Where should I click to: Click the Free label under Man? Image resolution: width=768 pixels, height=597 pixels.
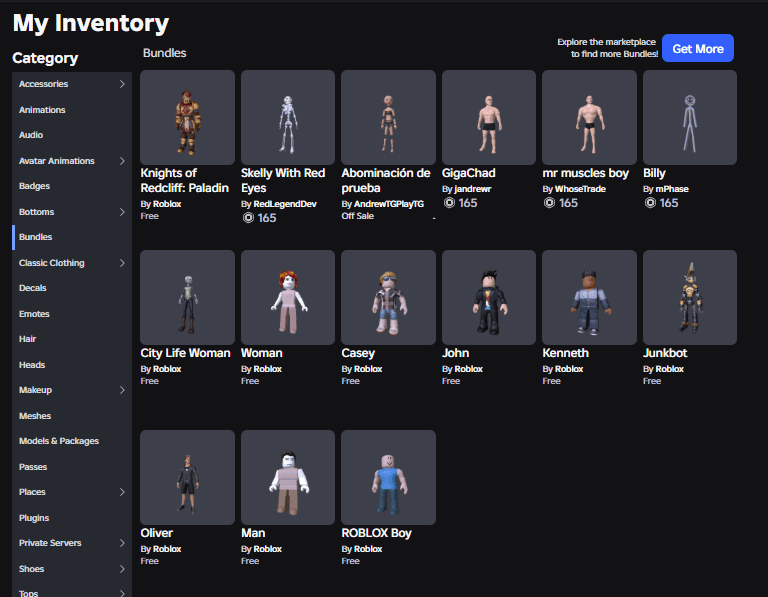pyautogui.click(x=250, y=561)
